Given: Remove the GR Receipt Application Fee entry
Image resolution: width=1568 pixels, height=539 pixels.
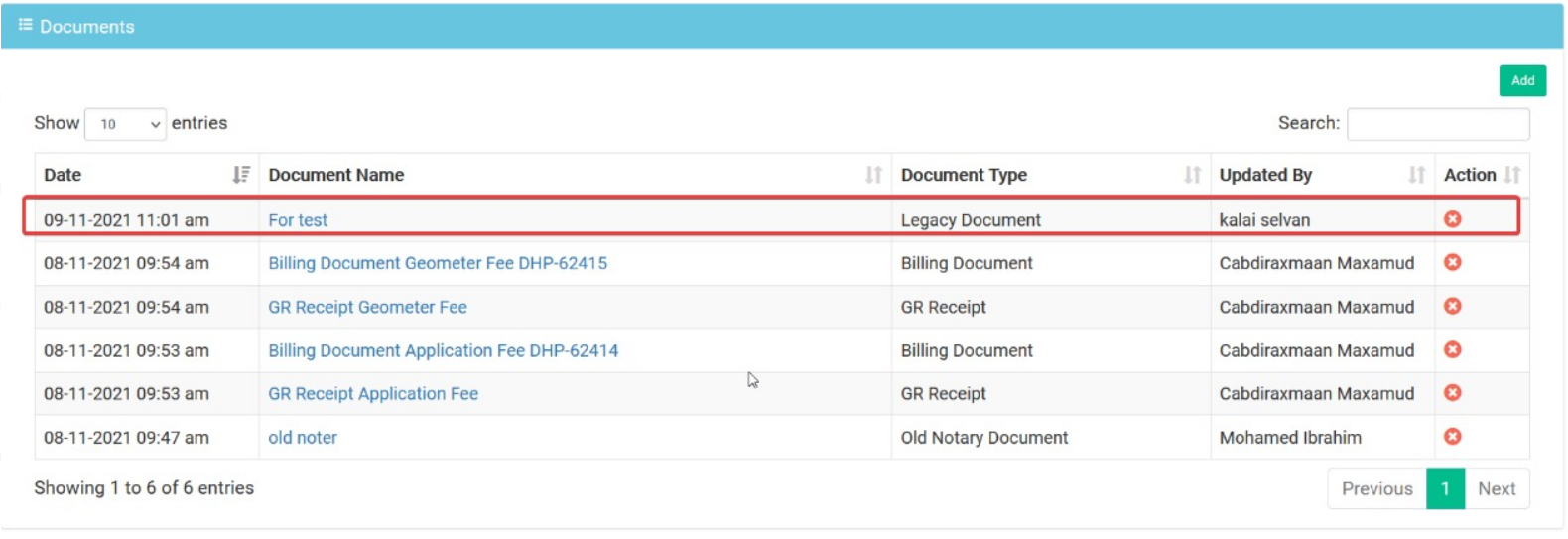Looking at the screenshot, I should [x=1452, y=393].
